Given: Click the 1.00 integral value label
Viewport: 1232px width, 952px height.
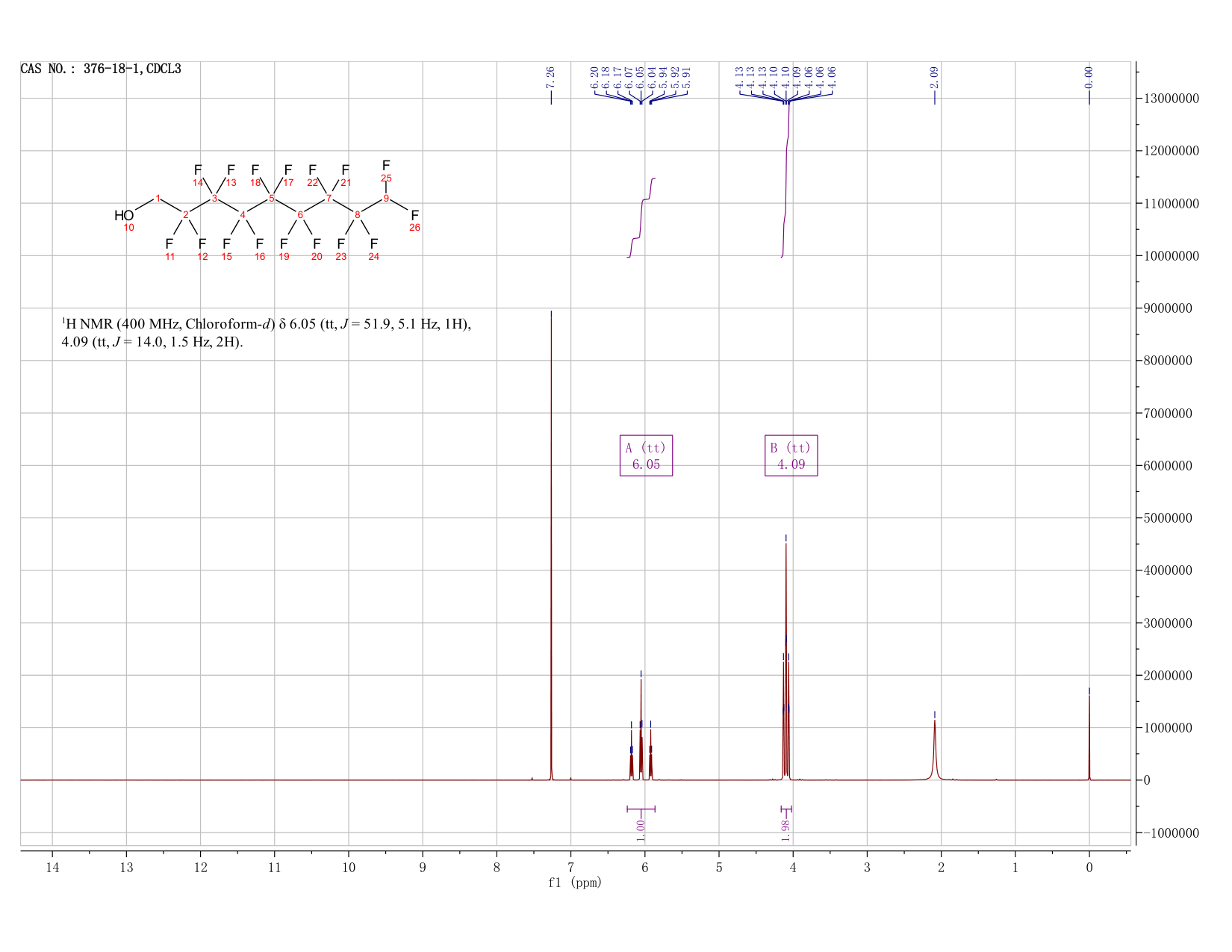Looking at the screenshot, I should pos(641,830).
